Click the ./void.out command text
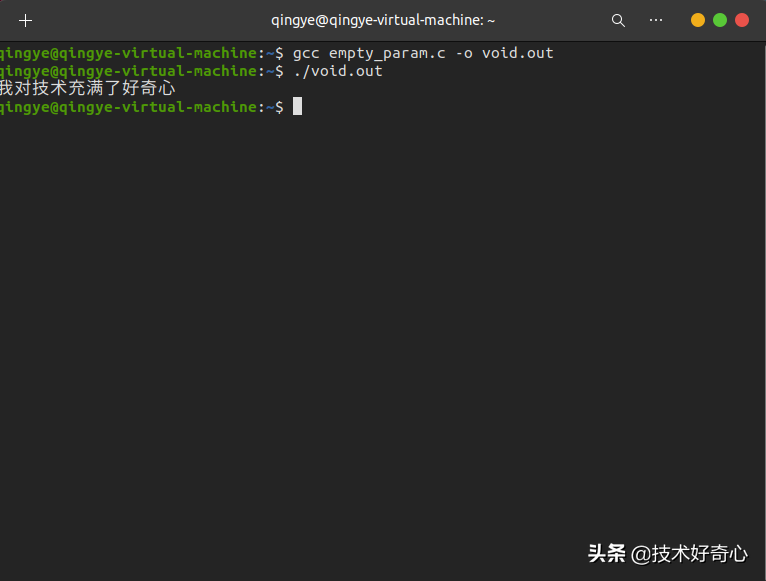 click(x=338, y=71)
